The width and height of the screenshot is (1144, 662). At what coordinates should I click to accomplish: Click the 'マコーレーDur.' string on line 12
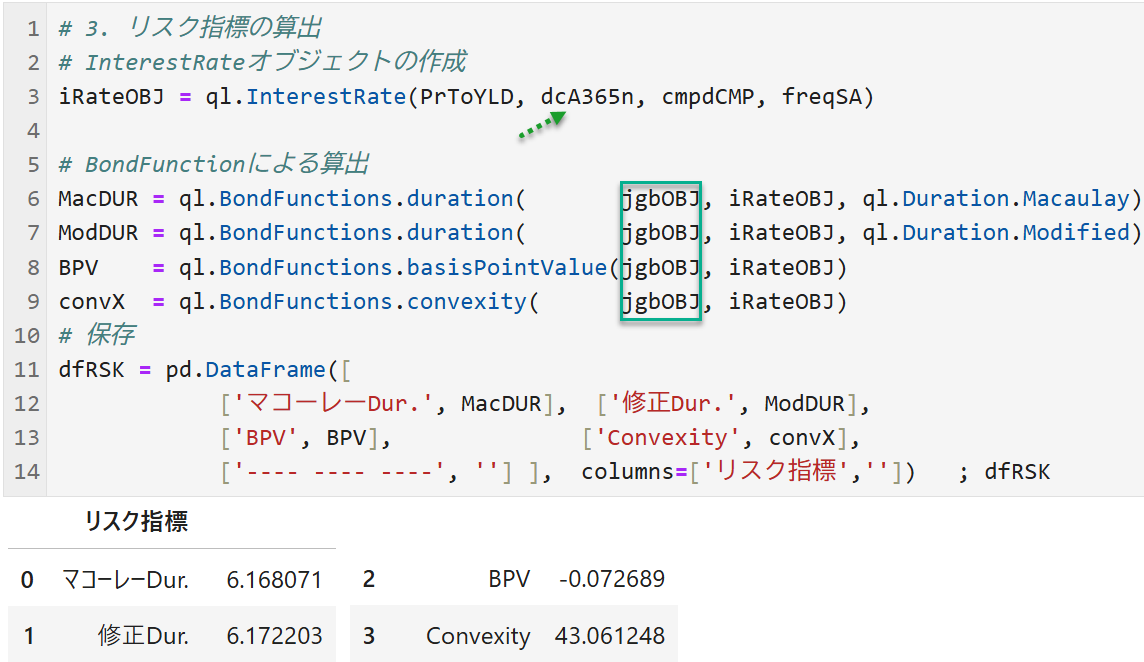click(x=335, y=403)
